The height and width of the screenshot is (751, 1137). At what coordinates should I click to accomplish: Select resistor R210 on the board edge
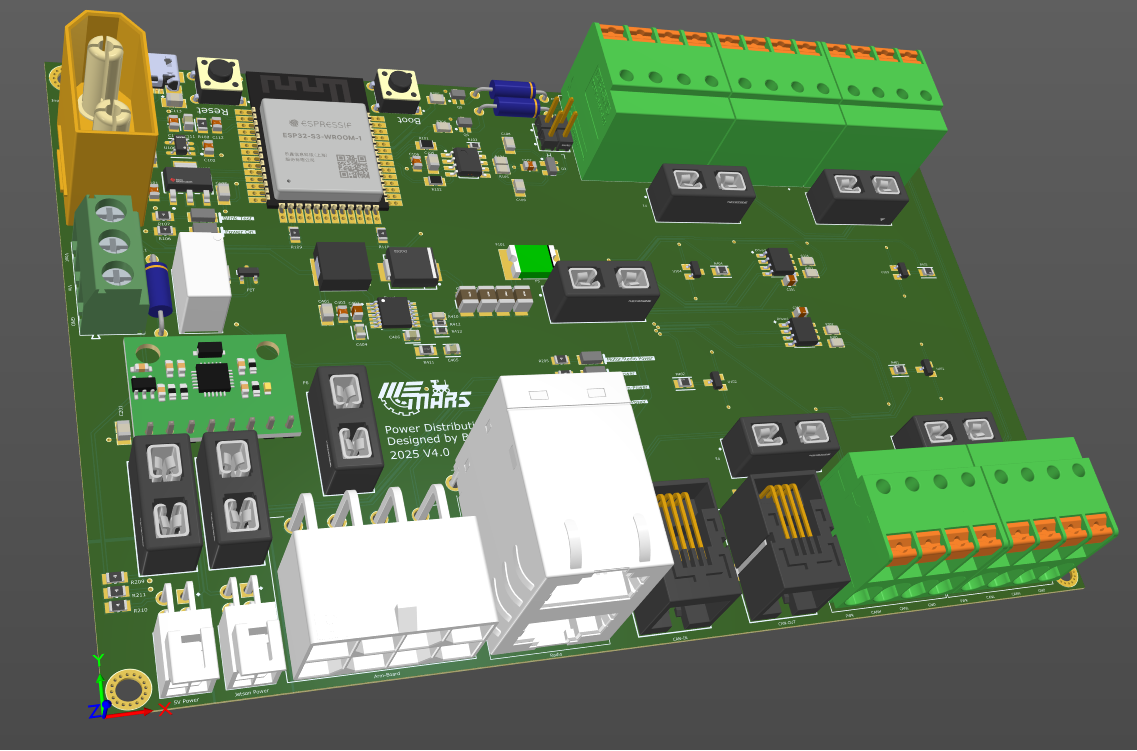[x=117, y=606]
